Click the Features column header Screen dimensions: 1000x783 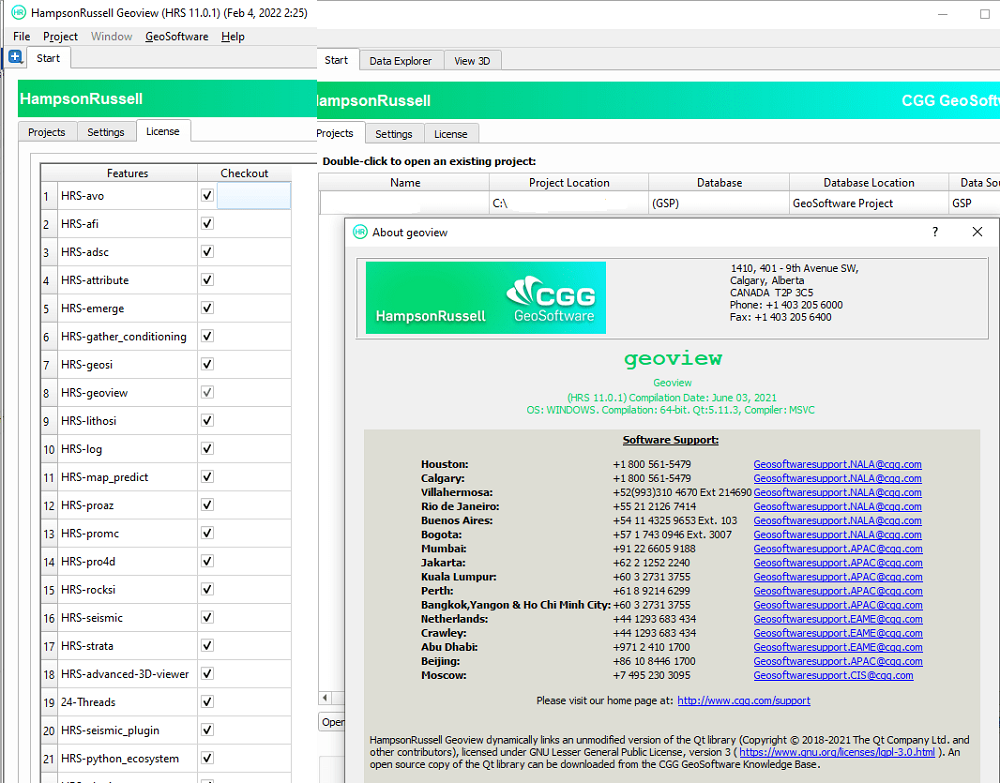pos(127,173)
